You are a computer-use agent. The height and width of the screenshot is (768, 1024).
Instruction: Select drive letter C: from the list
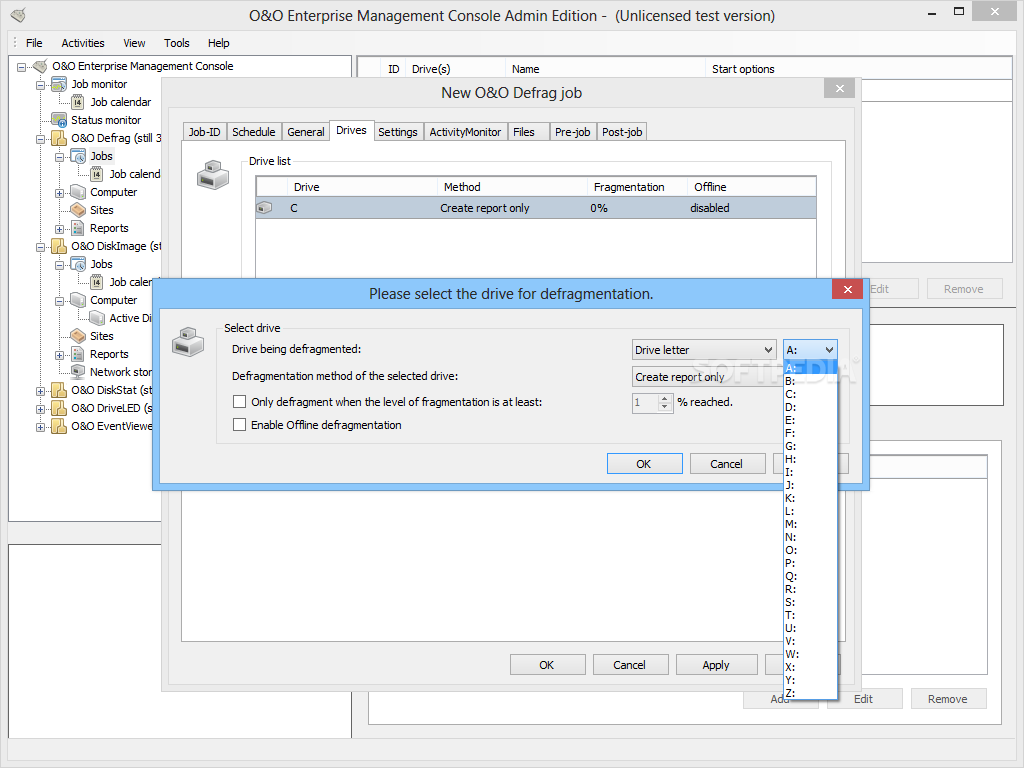(810, 394)
